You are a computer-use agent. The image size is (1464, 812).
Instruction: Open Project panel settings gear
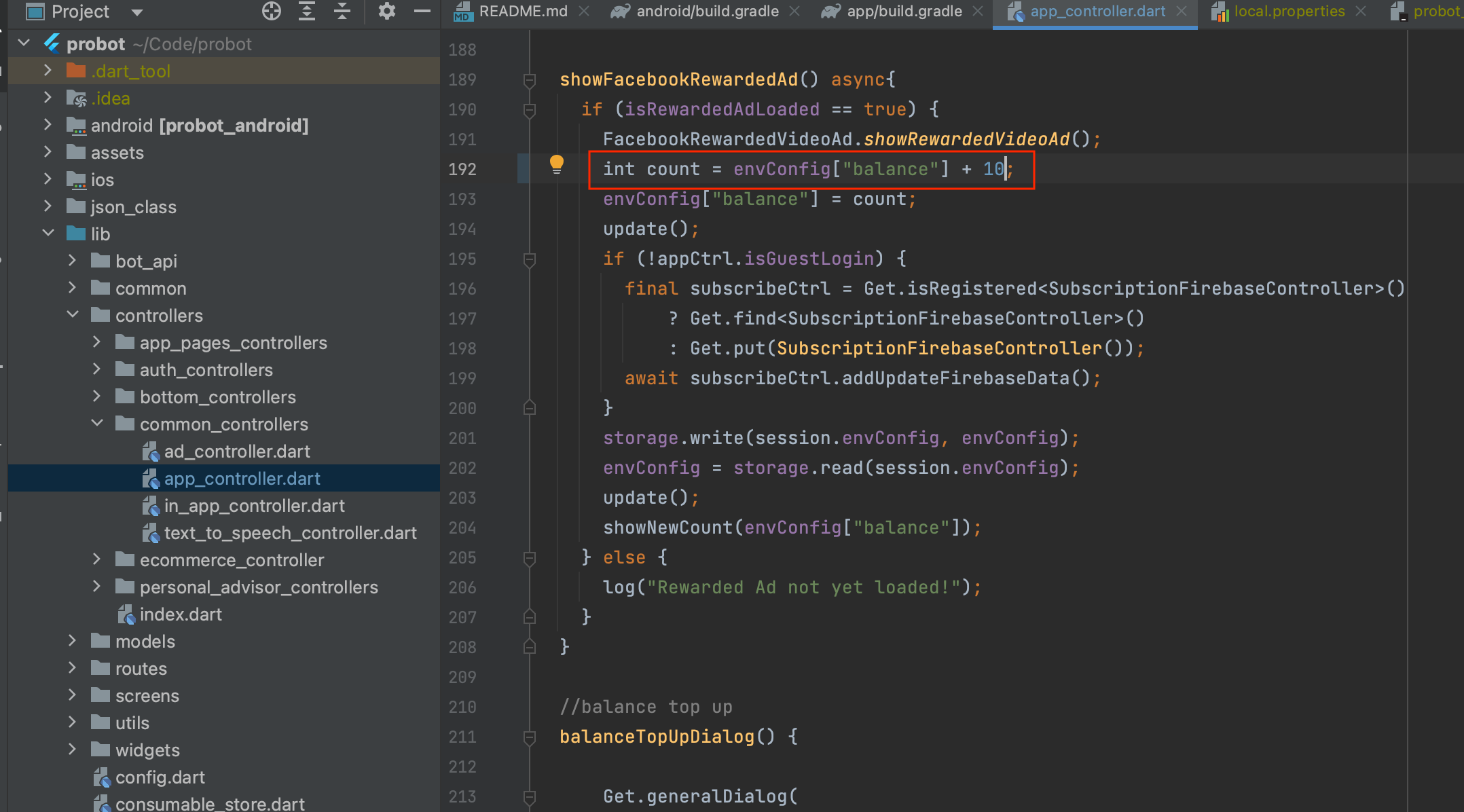(x=386, y=11)
